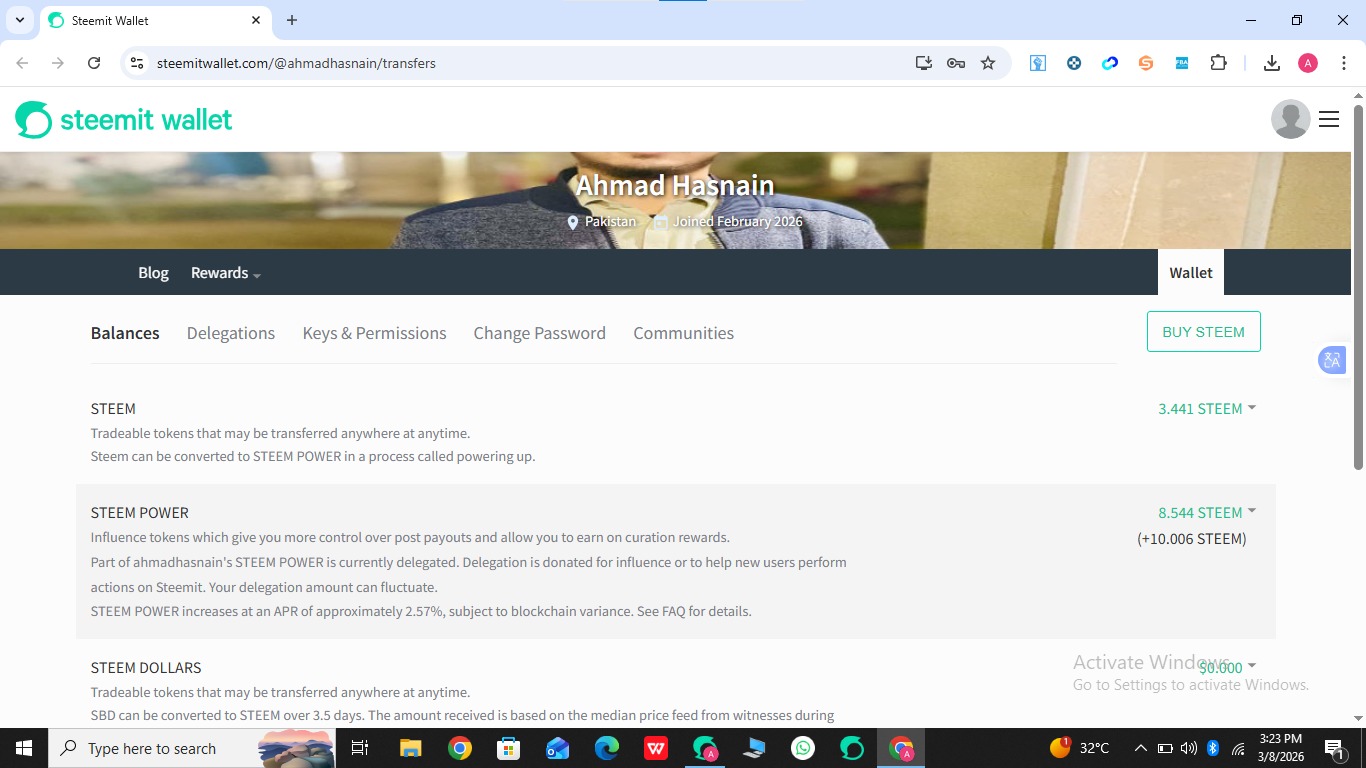
Task: Open the saved passwords key icon
Action: [x=956, y=63]
